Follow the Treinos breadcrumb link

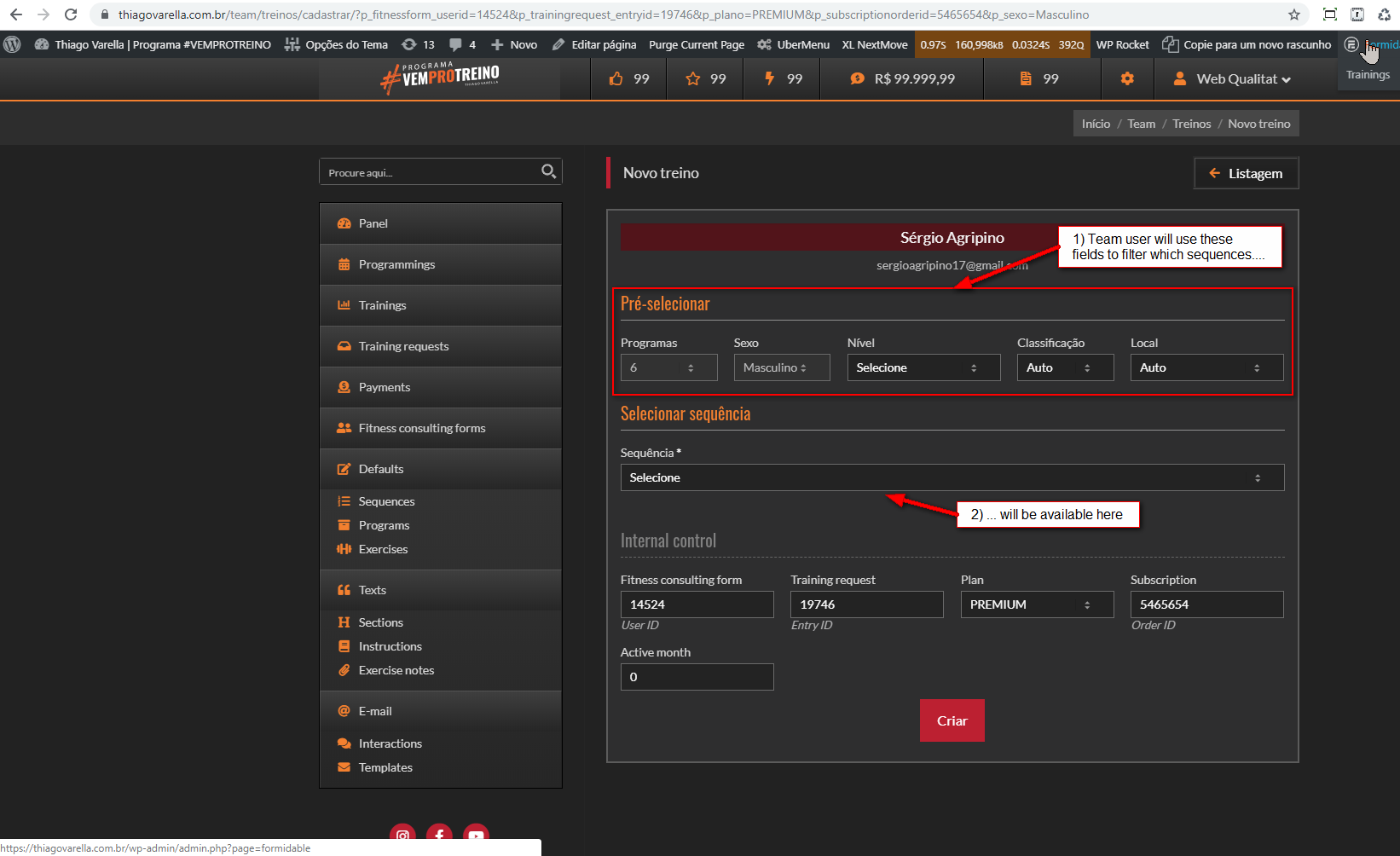(x=1191, y=124)
